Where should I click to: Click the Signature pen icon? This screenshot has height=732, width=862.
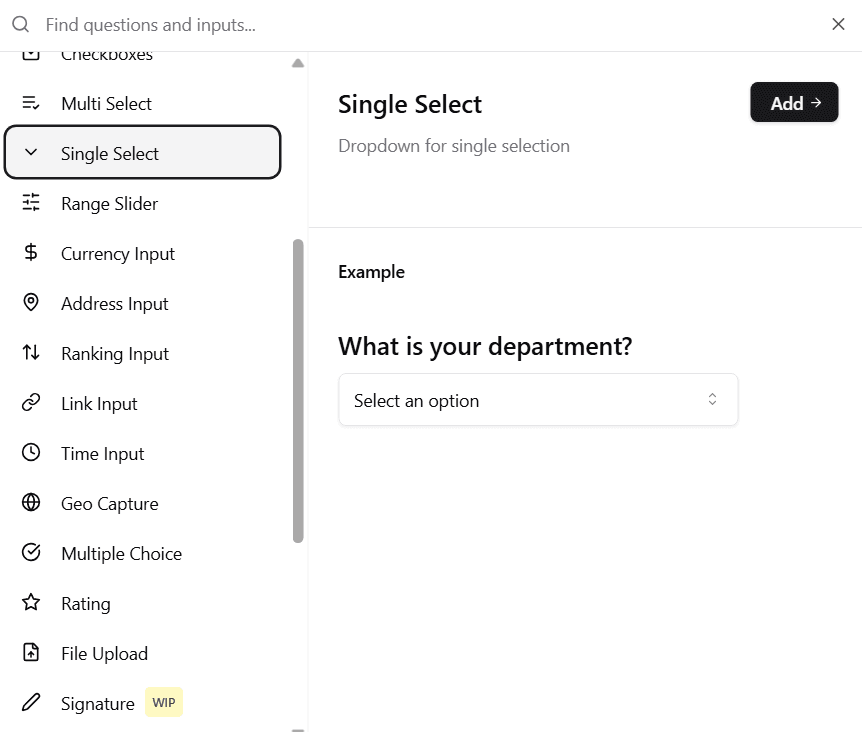pyautogui.click(x=30, y=702)
